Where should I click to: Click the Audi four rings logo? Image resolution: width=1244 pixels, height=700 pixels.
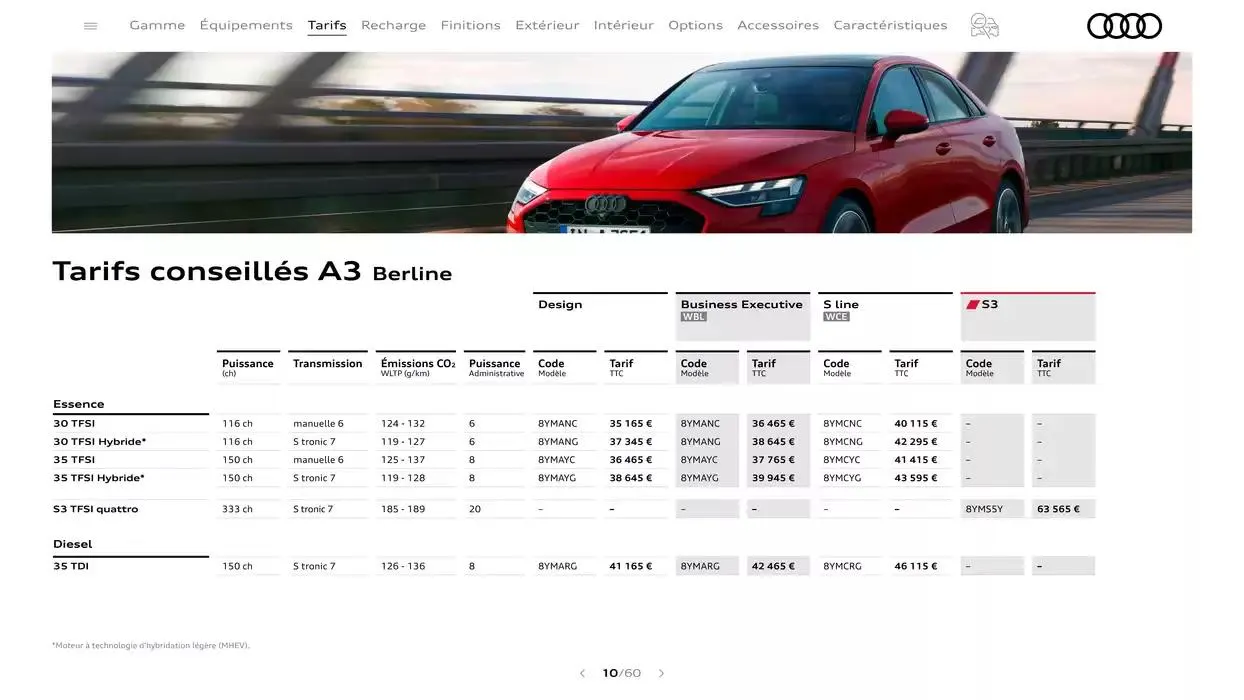tap(1124, 26)
